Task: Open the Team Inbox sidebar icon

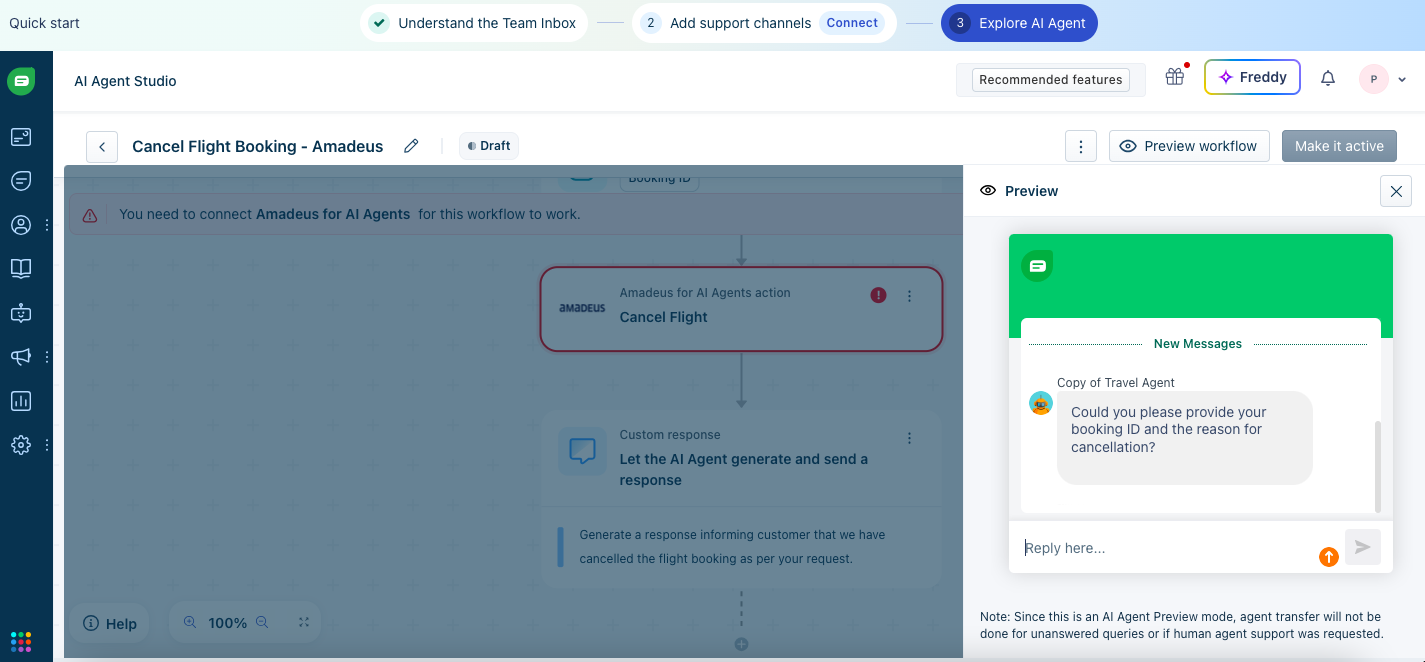Action: (x=21, y=137)
